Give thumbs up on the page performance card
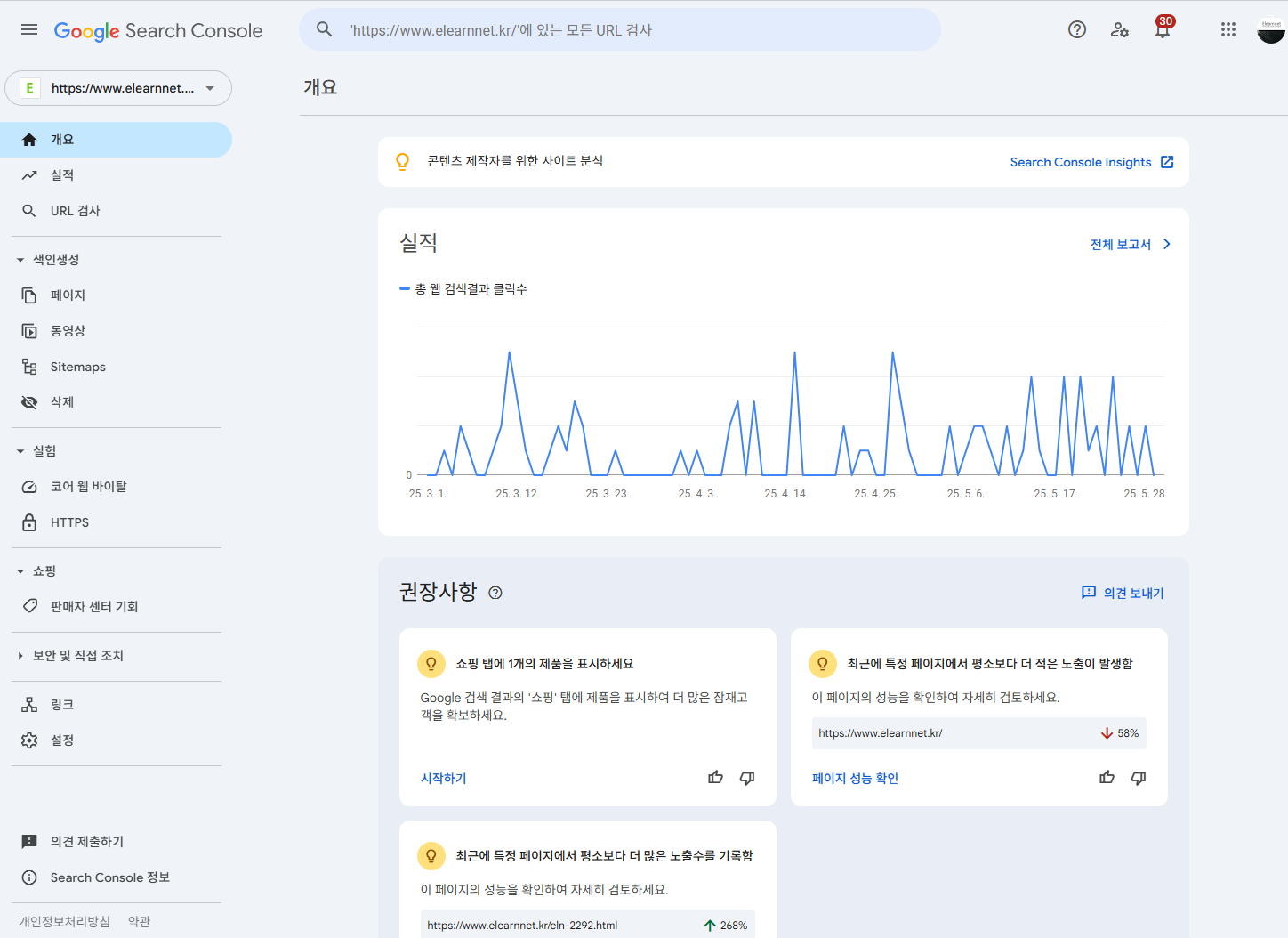The width and height of the screenshot is (1288, 938). pyautogui.click(x=1106, y=777)
